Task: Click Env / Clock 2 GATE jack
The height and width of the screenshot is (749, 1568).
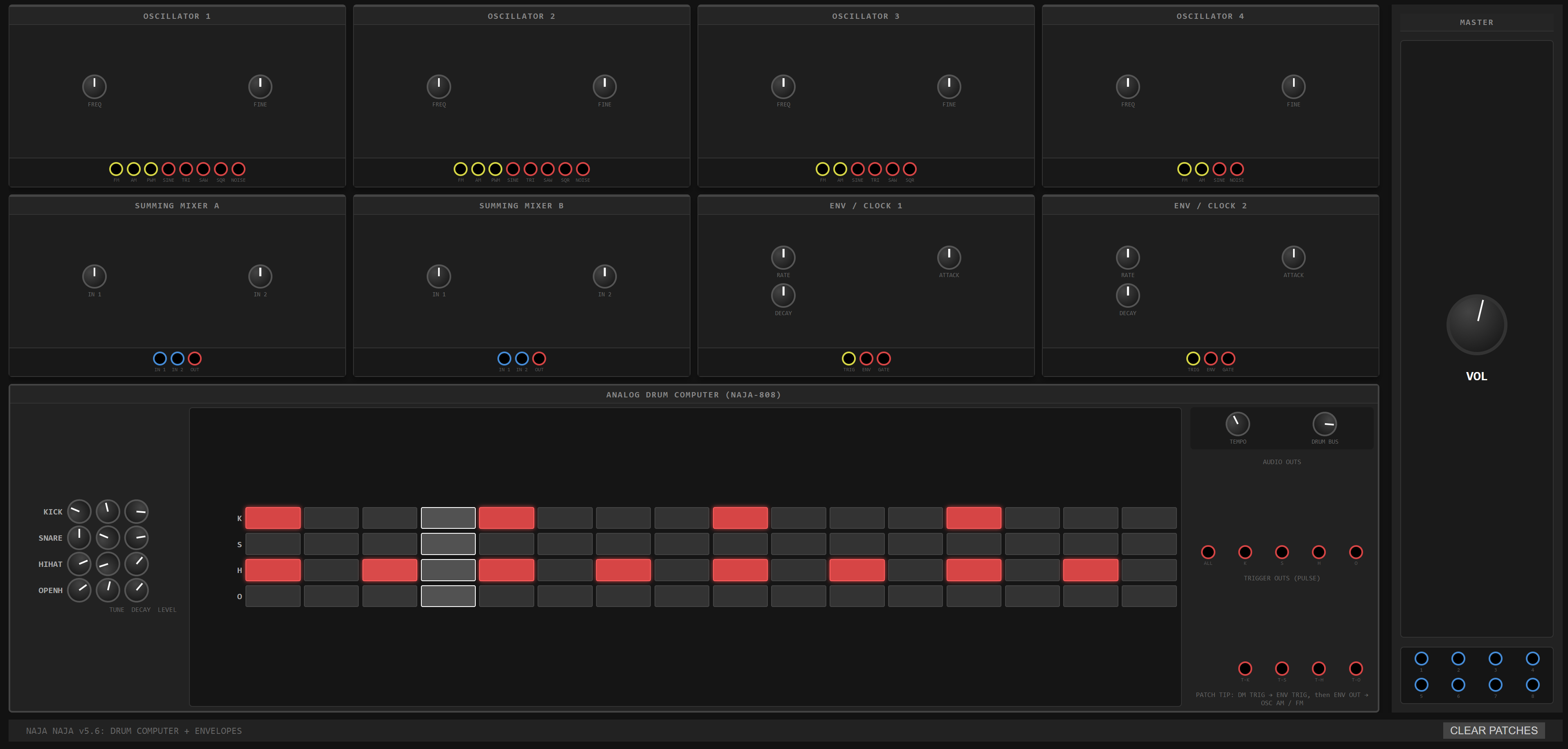Action: click(x=1228, y=358)
